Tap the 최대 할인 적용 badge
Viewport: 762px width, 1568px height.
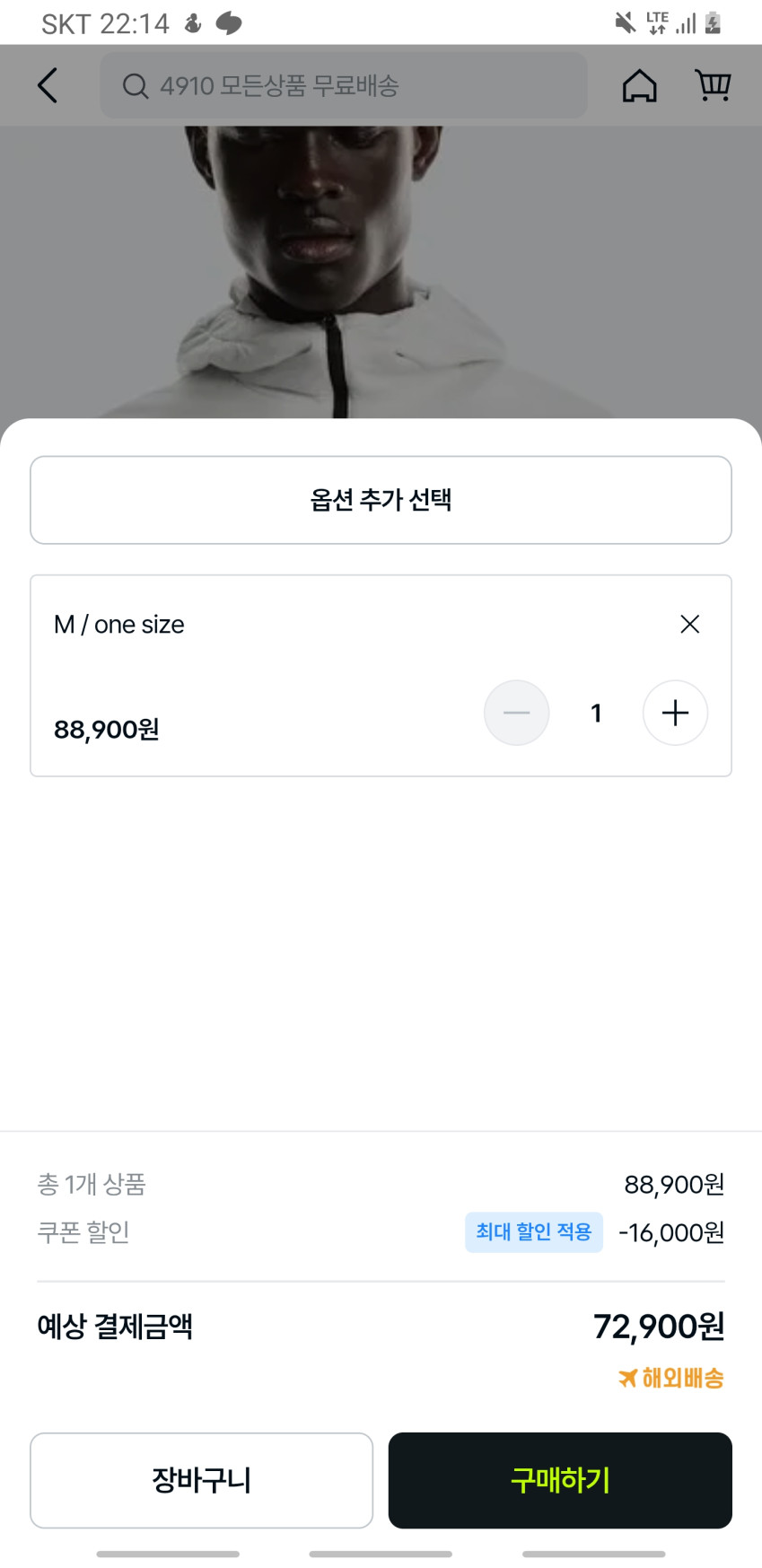coord(533,1232)
